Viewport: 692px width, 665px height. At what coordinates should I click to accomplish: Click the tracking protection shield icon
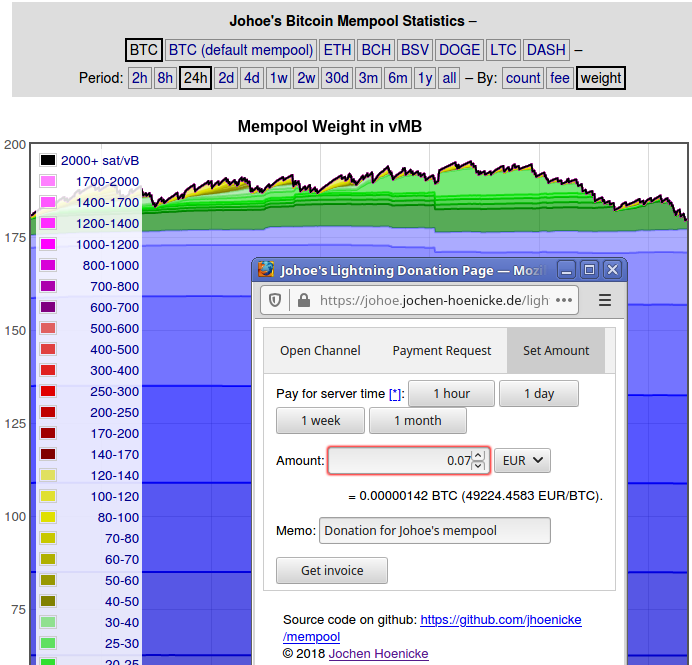275,301
